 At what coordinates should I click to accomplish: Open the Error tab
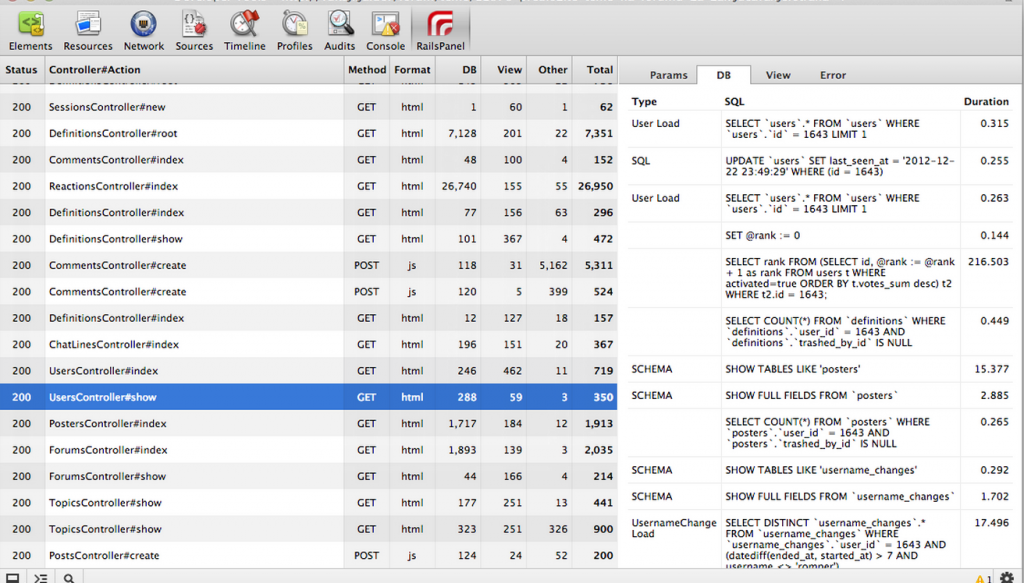(833, 75)
